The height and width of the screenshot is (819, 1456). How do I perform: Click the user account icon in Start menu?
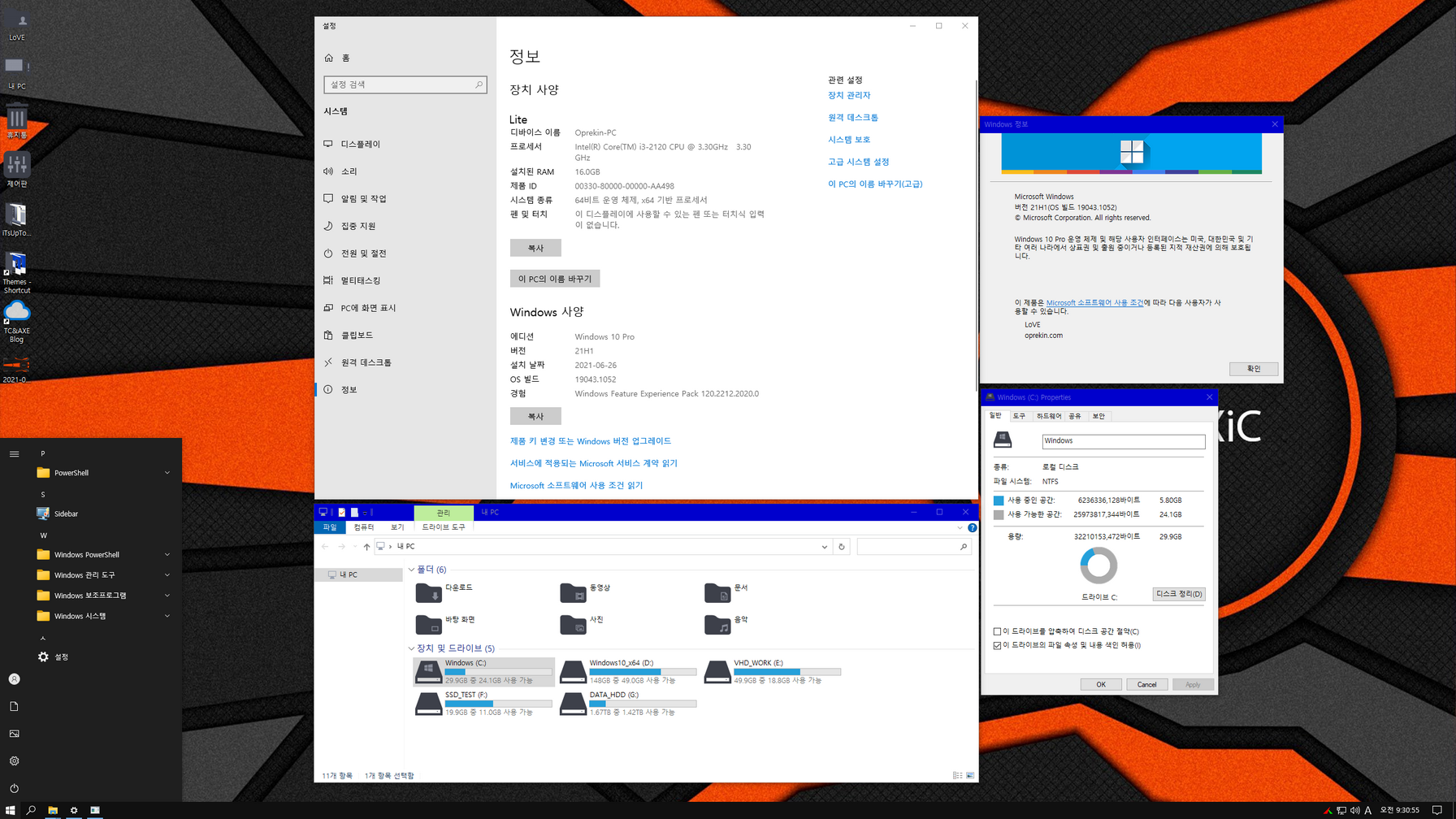click(x=14, y=679)
